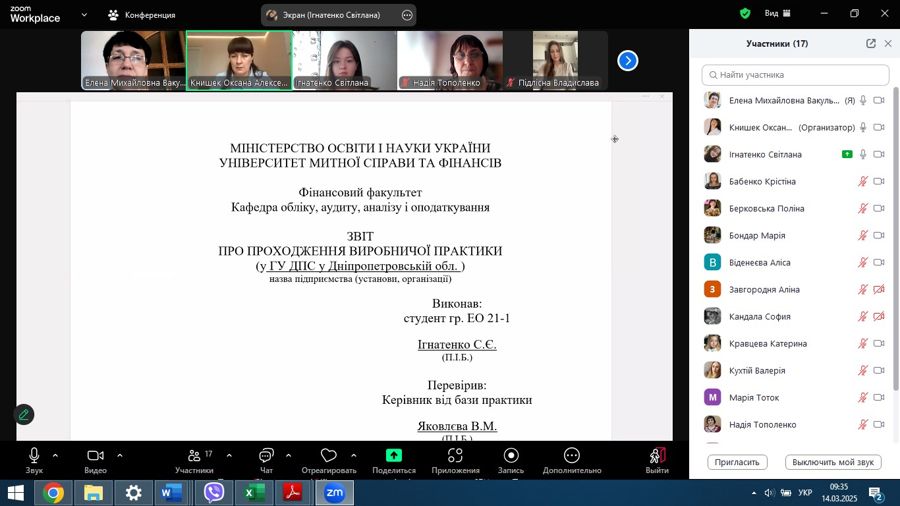Show hidden system tray icons arrow
The width and height of the screenshot is (900, 506).
(754, 493)
